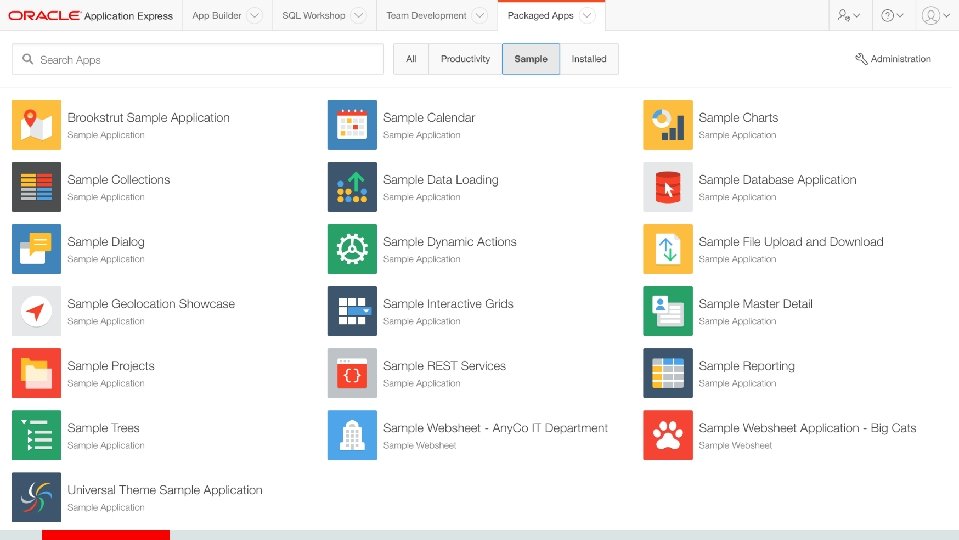
Task: Click the search magnifier icon
Action: pyautogui.click(x=28, y=59)
